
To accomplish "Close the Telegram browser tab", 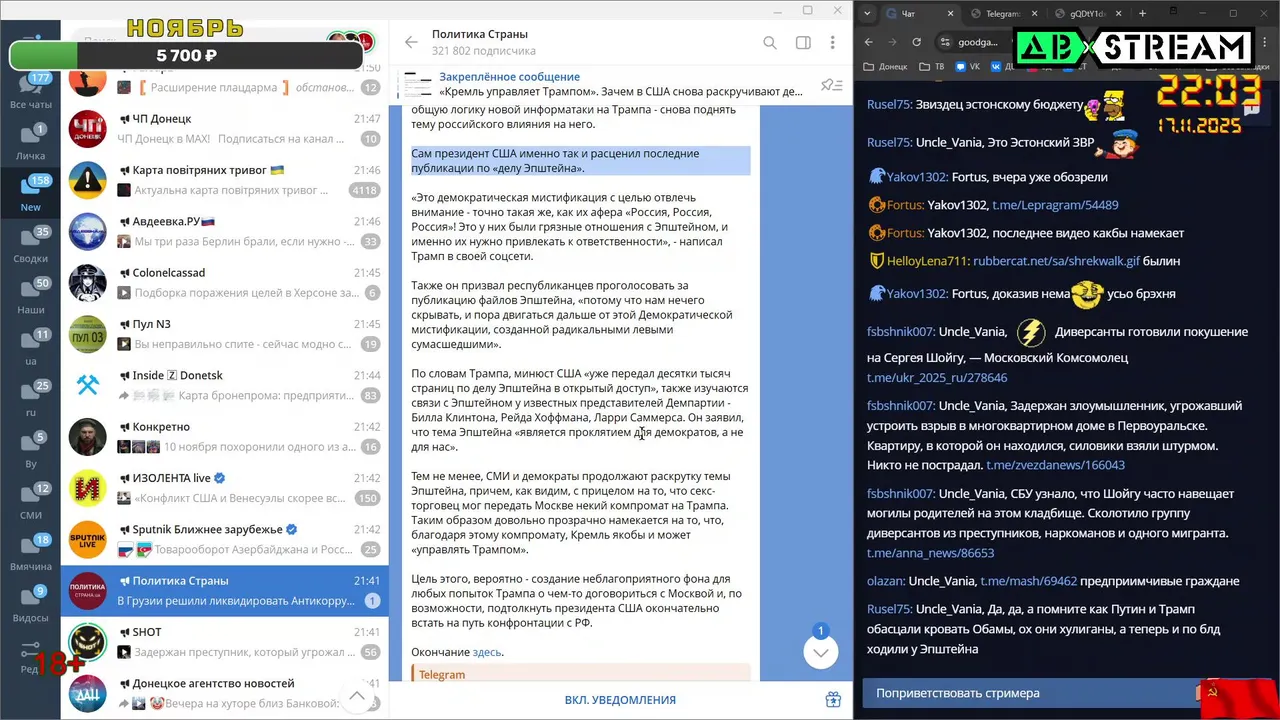I will (1033, 14).
